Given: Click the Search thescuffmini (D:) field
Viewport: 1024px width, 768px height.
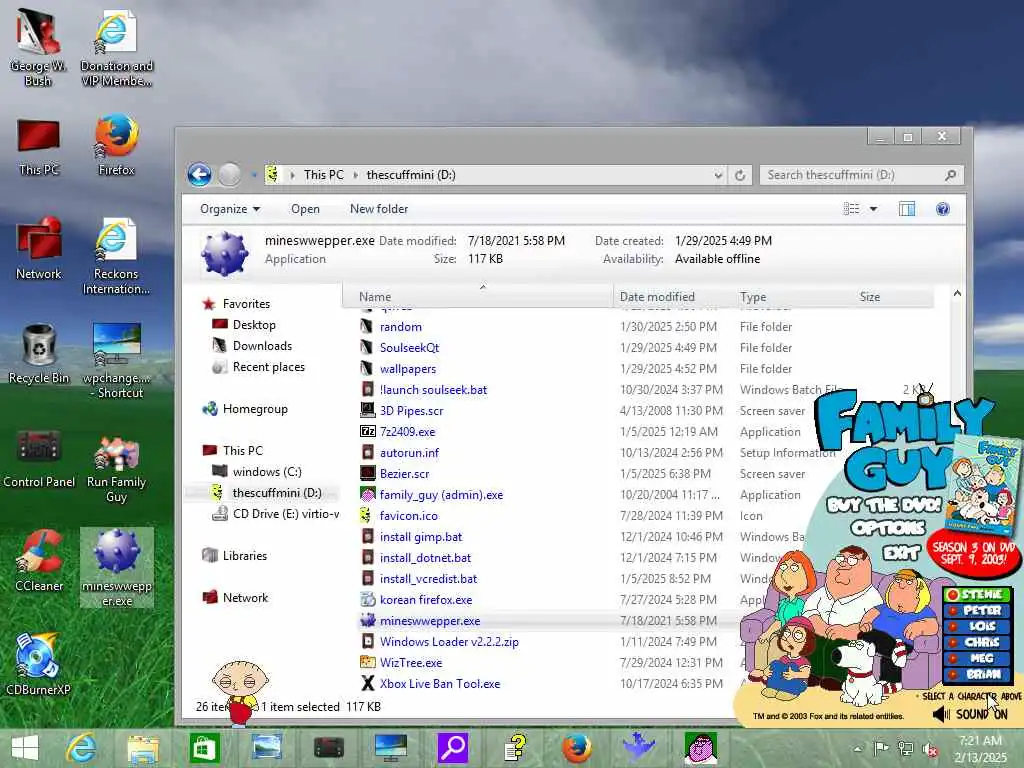Looking at the screenshot, I should click(861, 175).
